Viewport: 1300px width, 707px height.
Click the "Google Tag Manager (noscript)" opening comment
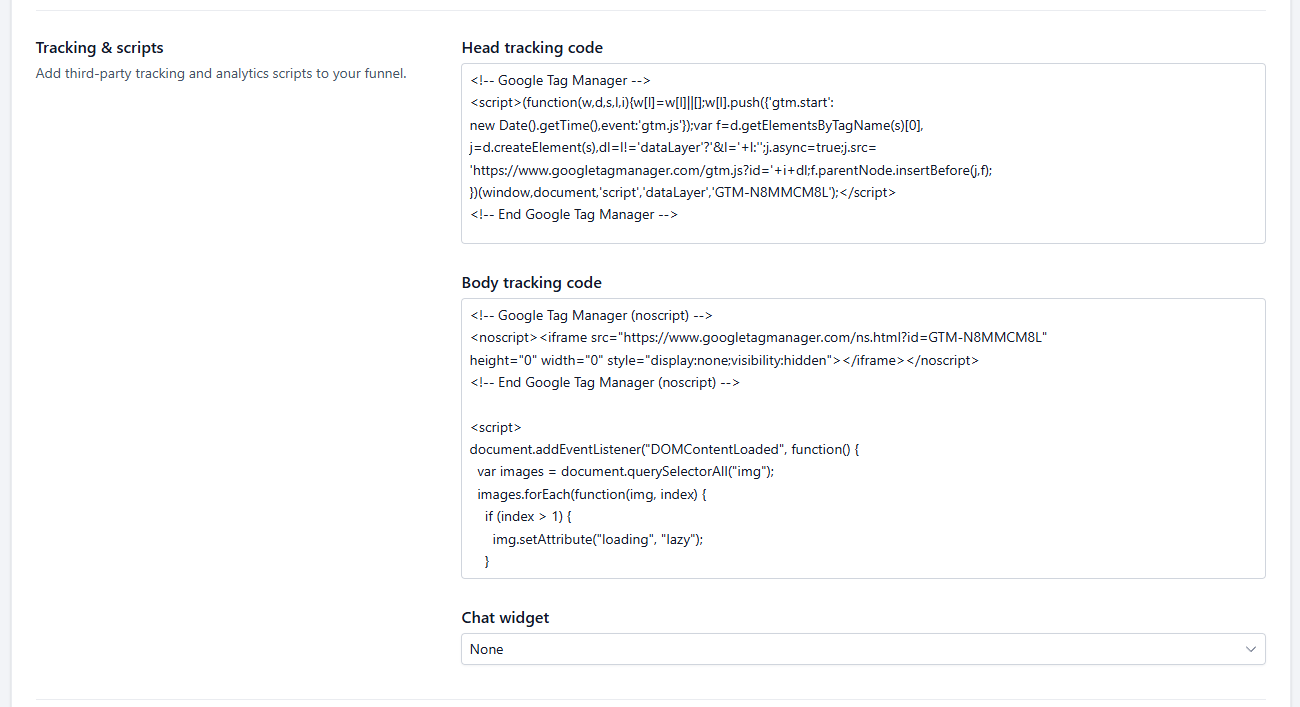[x=591, y=315]
